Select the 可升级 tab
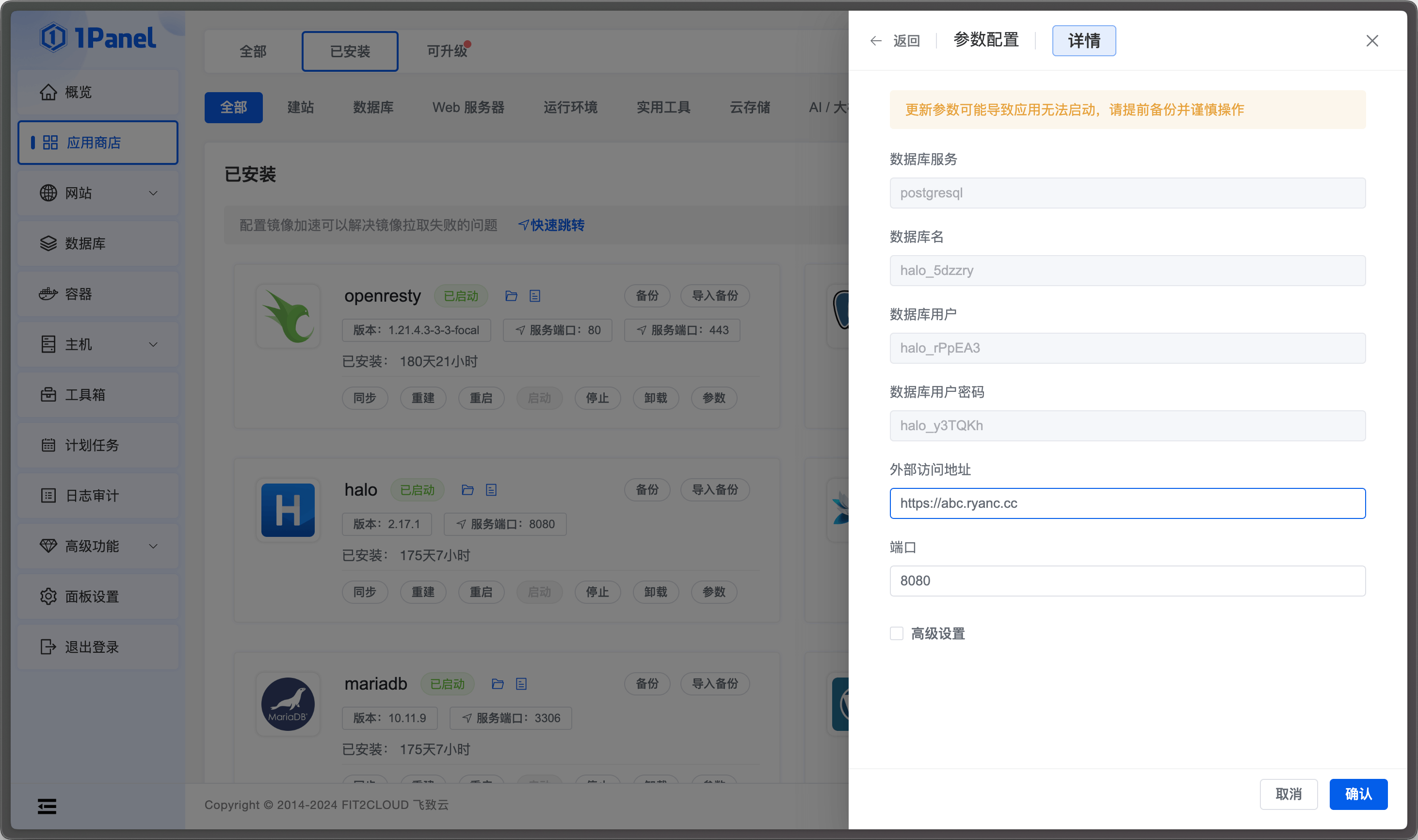Viewport: 1418px width, 840px height. click(447, 51)
